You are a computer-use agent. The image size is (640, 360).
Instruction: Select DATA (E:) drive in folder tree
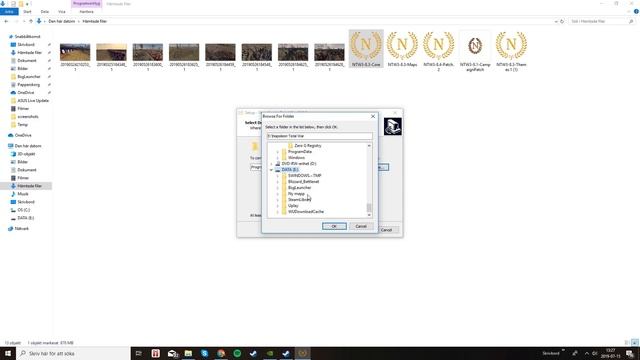tap(290, 169)
